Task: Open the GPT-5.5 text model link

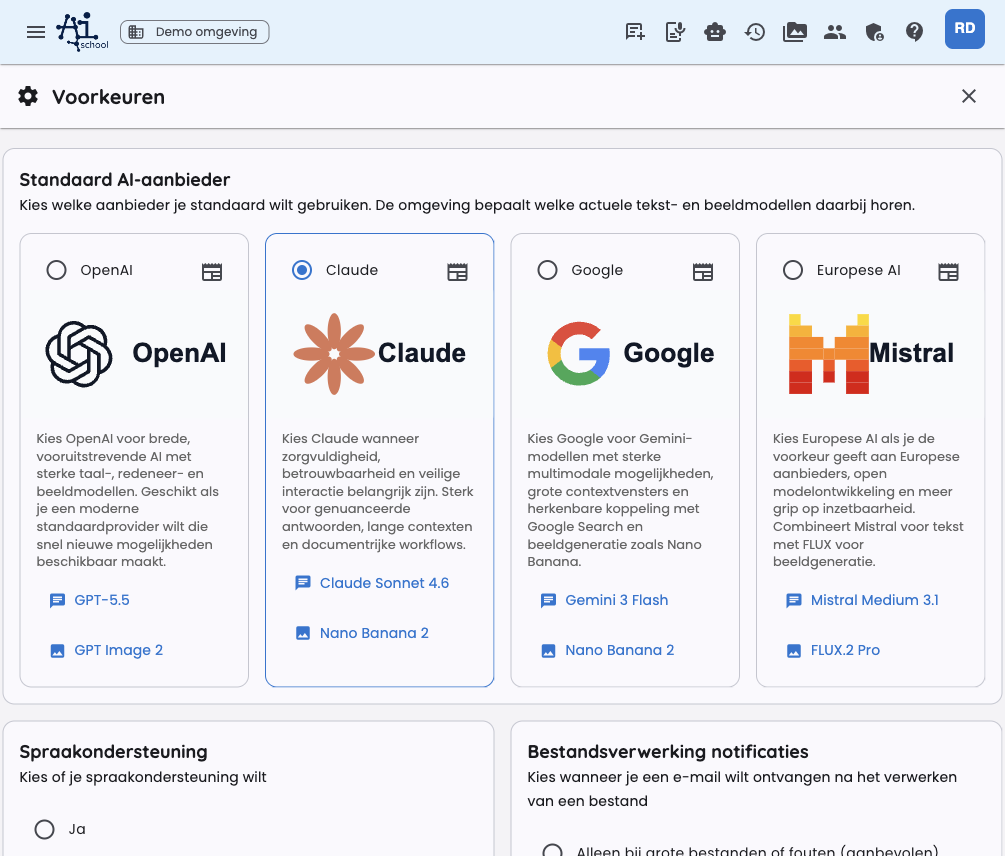Action: tap(102, 600)
